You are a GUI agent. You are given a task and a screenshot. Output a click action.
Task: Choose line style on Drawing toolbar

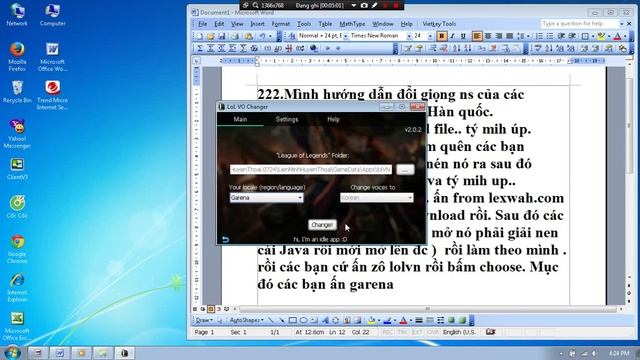pos(419,320)
